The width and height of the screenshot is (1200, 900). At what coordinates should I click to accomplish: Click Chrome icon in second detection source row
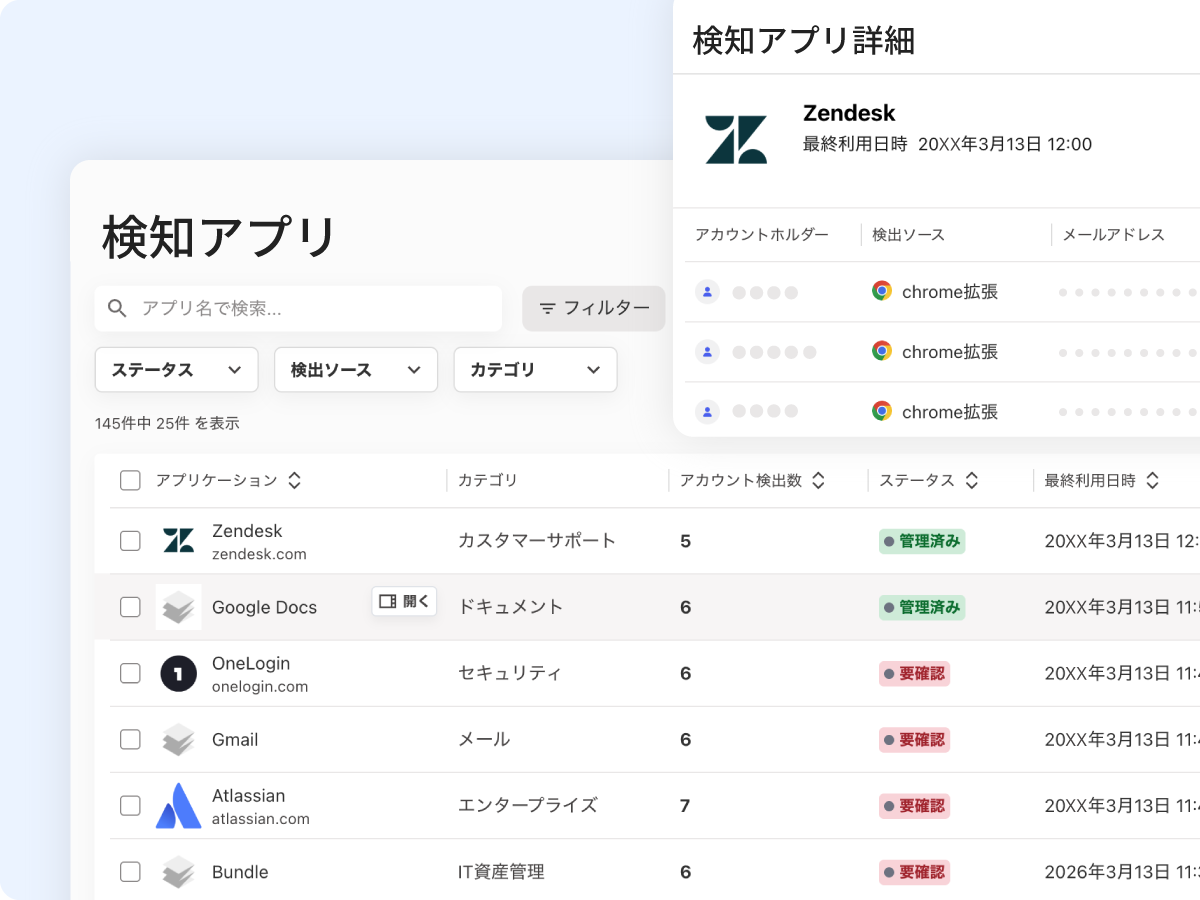coord(881,351)
